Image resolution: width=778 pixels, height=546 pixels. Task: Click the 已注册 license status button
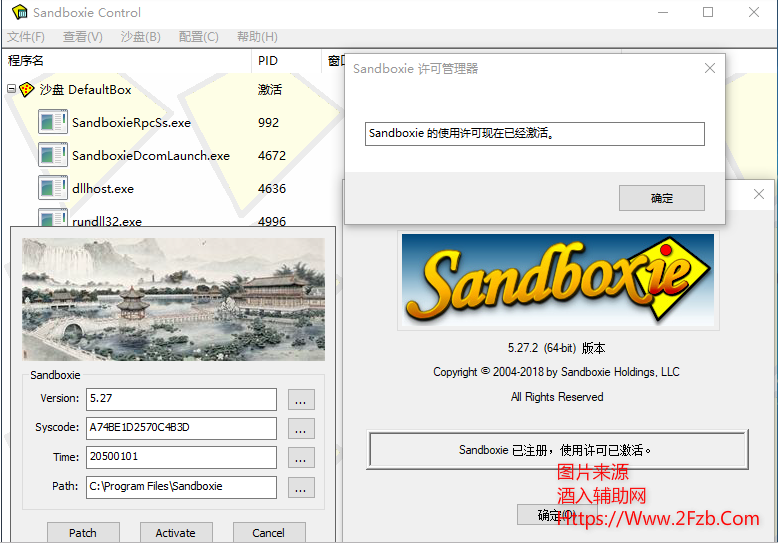(x=557, y=450)
